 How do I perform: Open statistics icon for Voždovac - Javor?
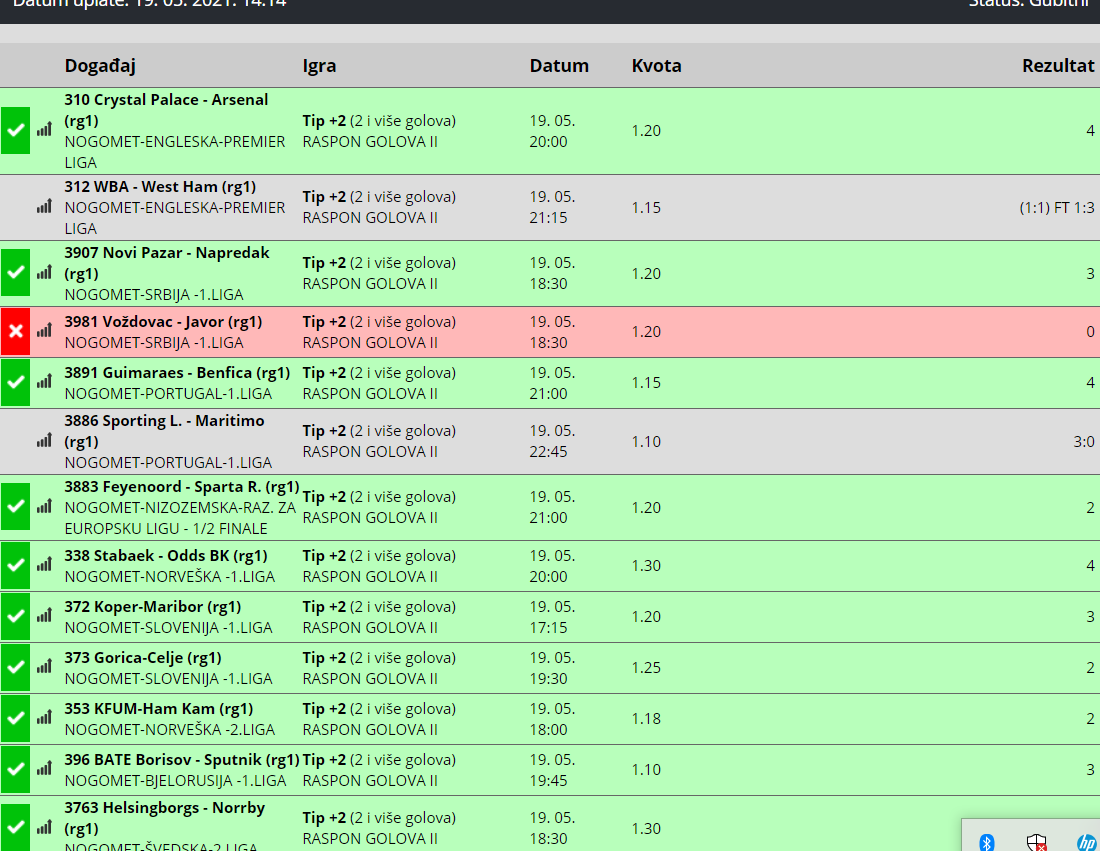tap(44, 331)
